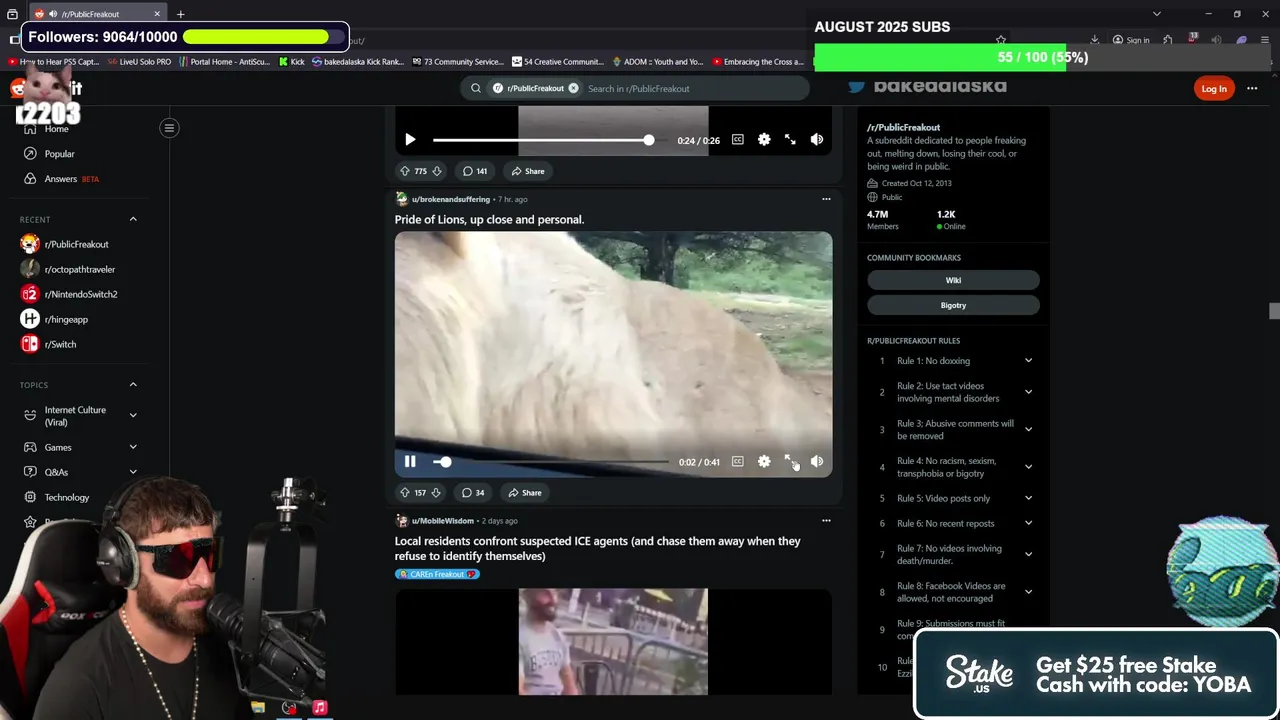Image resolution: width=1280 pixels, height=720 pixels.
Task: Open the Bigotry community bookmark
Action: (953, 305)
